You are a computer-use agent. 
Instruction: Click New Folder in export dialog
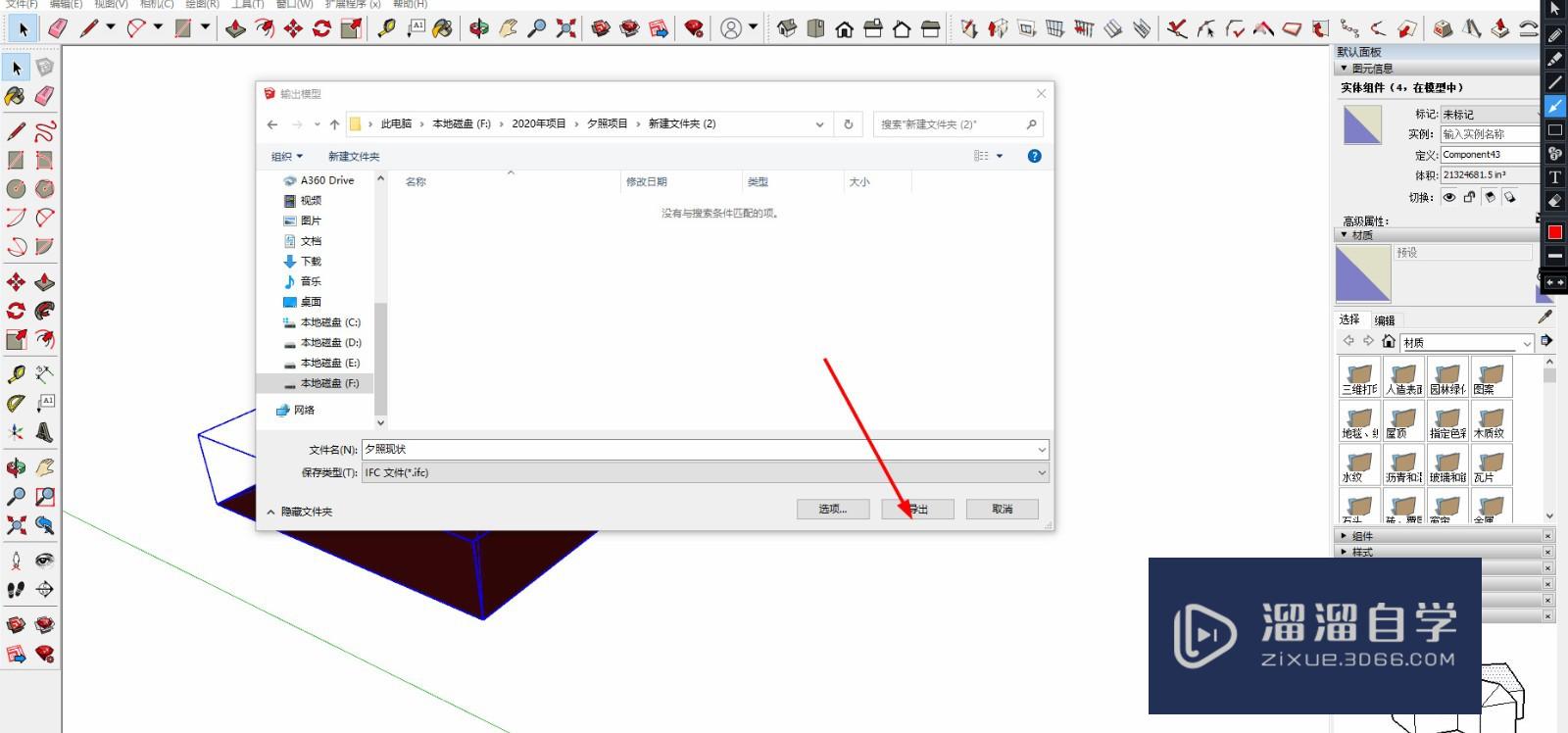point(354,157)
